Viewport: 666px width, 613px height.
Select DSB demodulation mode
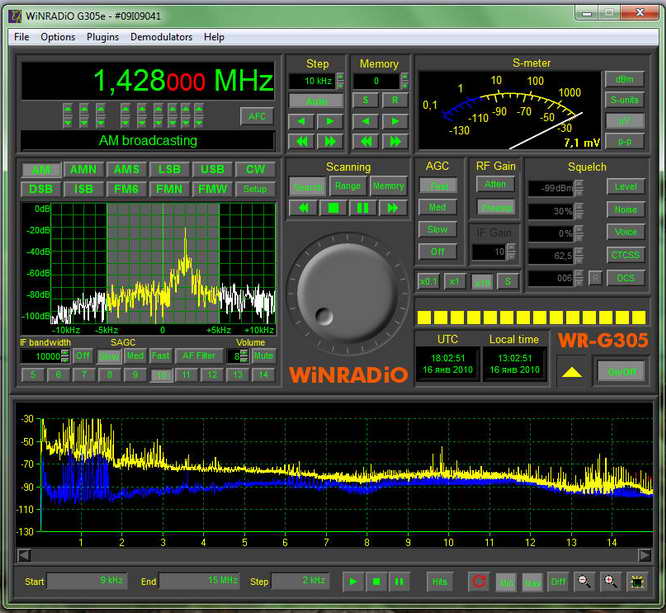click(41, 189)
